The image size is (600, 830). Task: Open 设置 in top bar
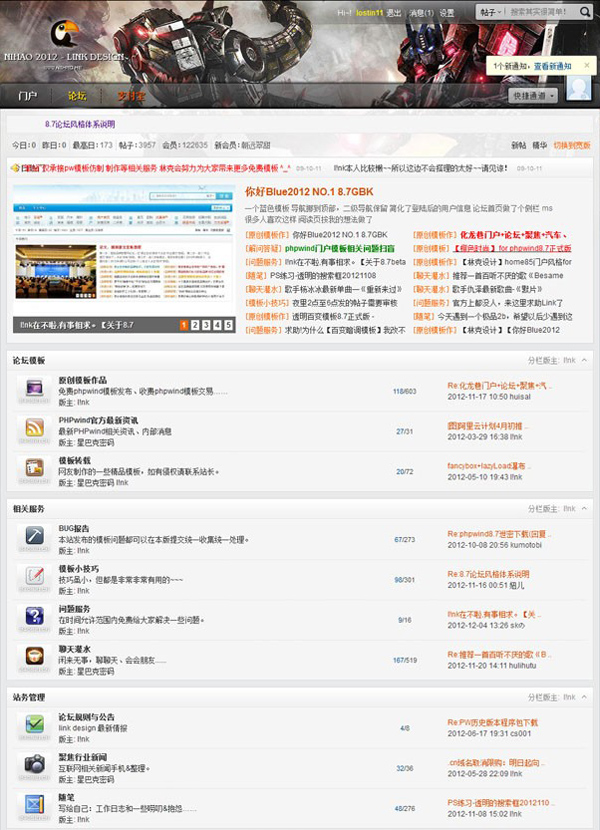tap(447, 13)
